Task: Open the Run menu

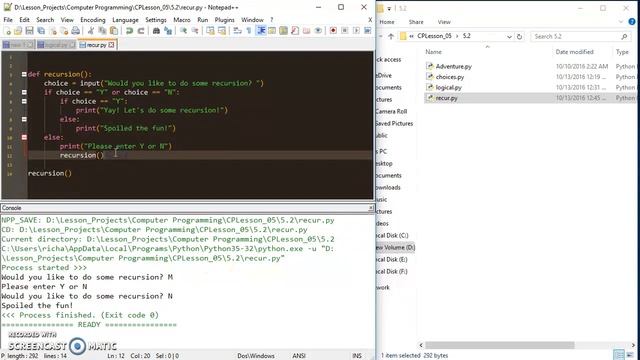Action: [202, 20]
